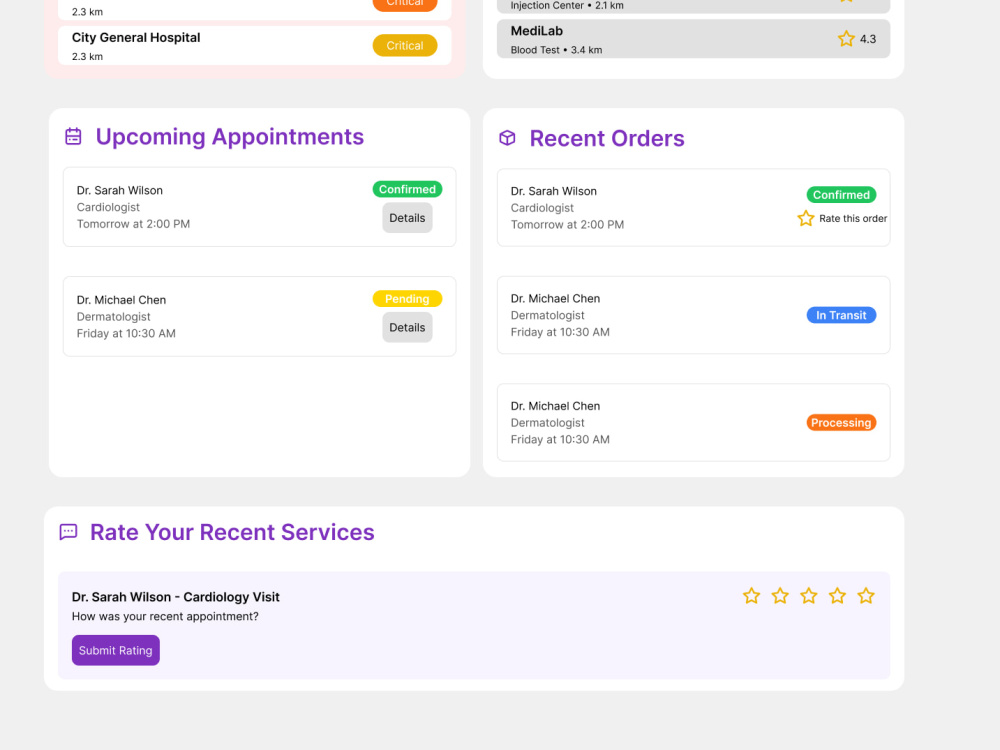Open the MediLab Blood Test card
The height and width of the screenshot is (750, 1000).
693,39
